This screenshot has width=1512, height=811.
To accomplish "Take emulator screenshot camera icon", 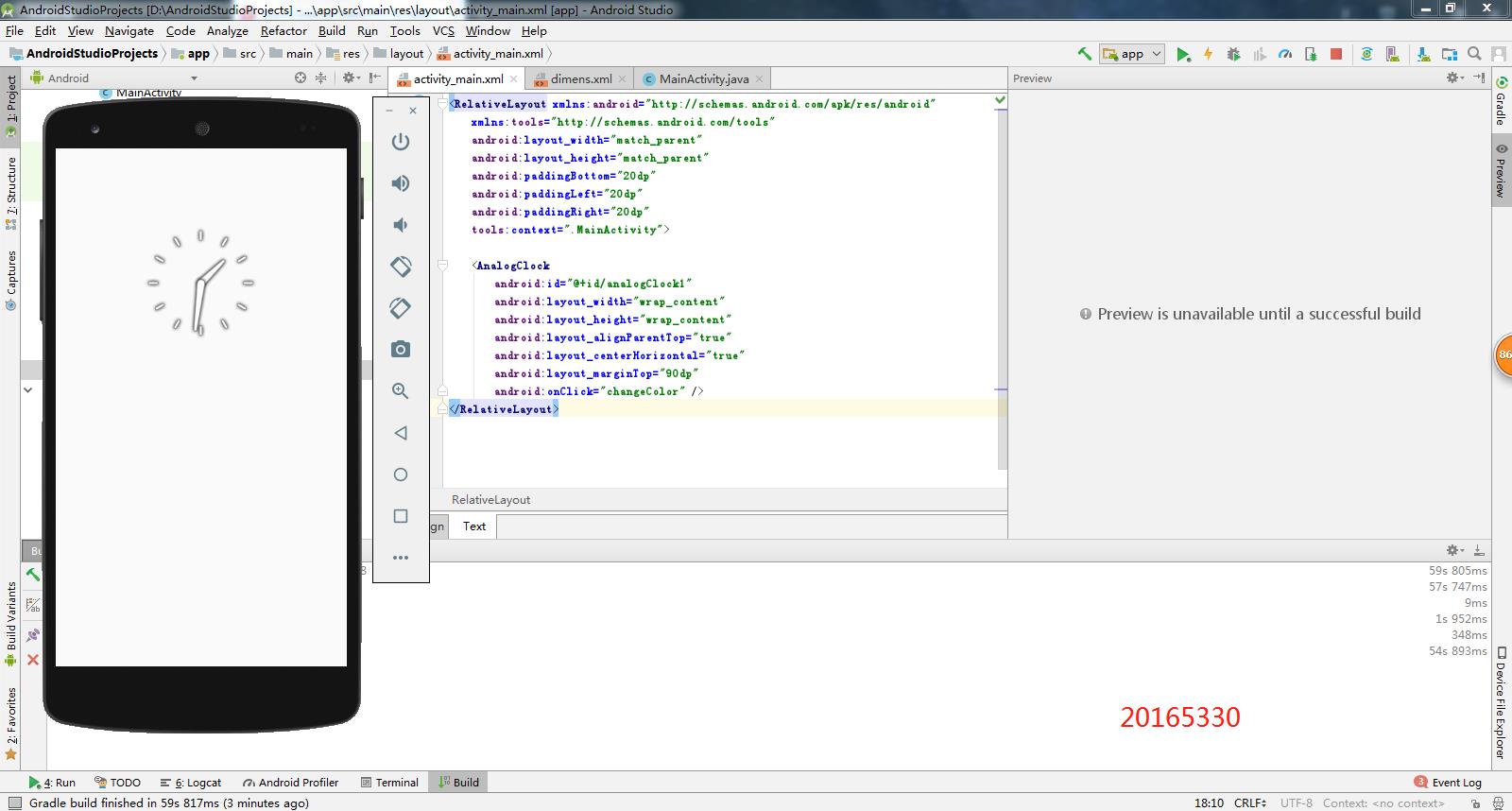I will click(401, 350).
